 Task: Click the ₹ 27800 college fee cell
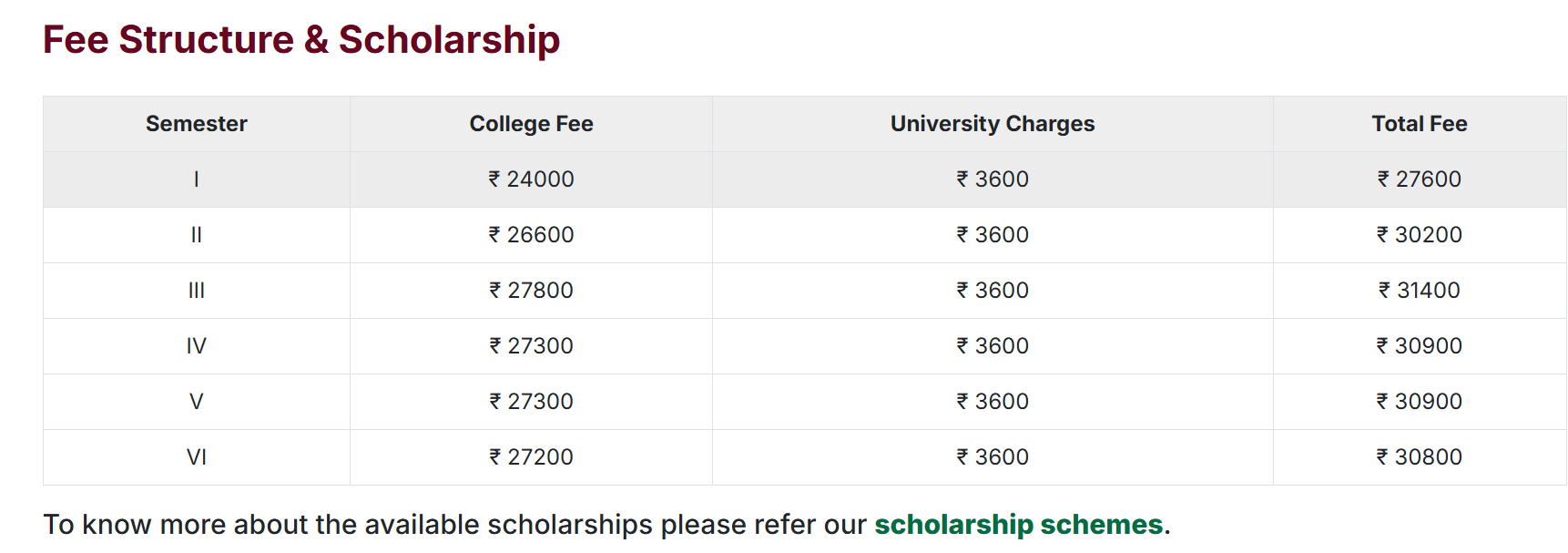pyautogui.click(x=531, y=291)
